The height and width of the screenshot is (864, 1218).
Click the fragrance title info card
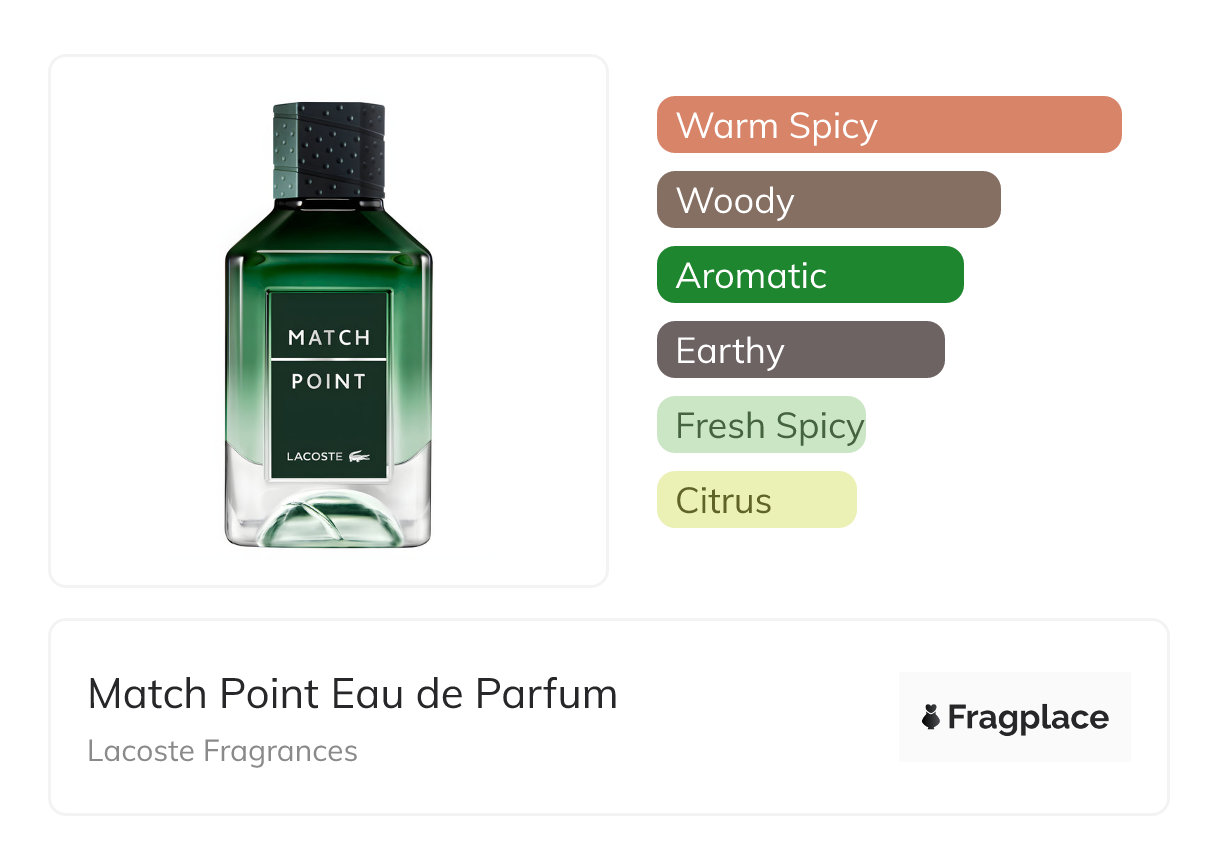click(x=609, y=717)
